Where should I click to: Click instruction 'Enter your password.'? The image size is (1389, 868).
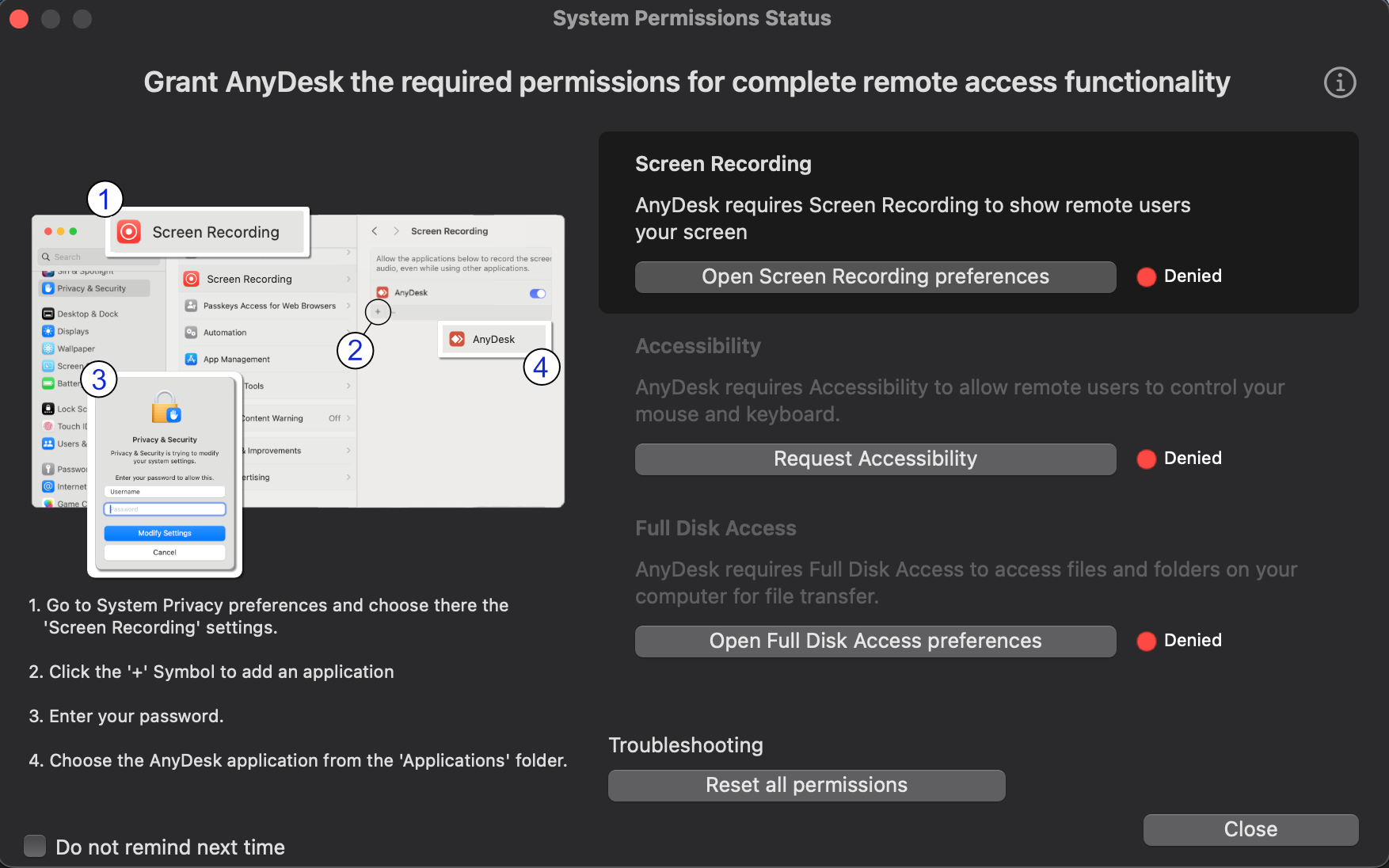point(126,716)
